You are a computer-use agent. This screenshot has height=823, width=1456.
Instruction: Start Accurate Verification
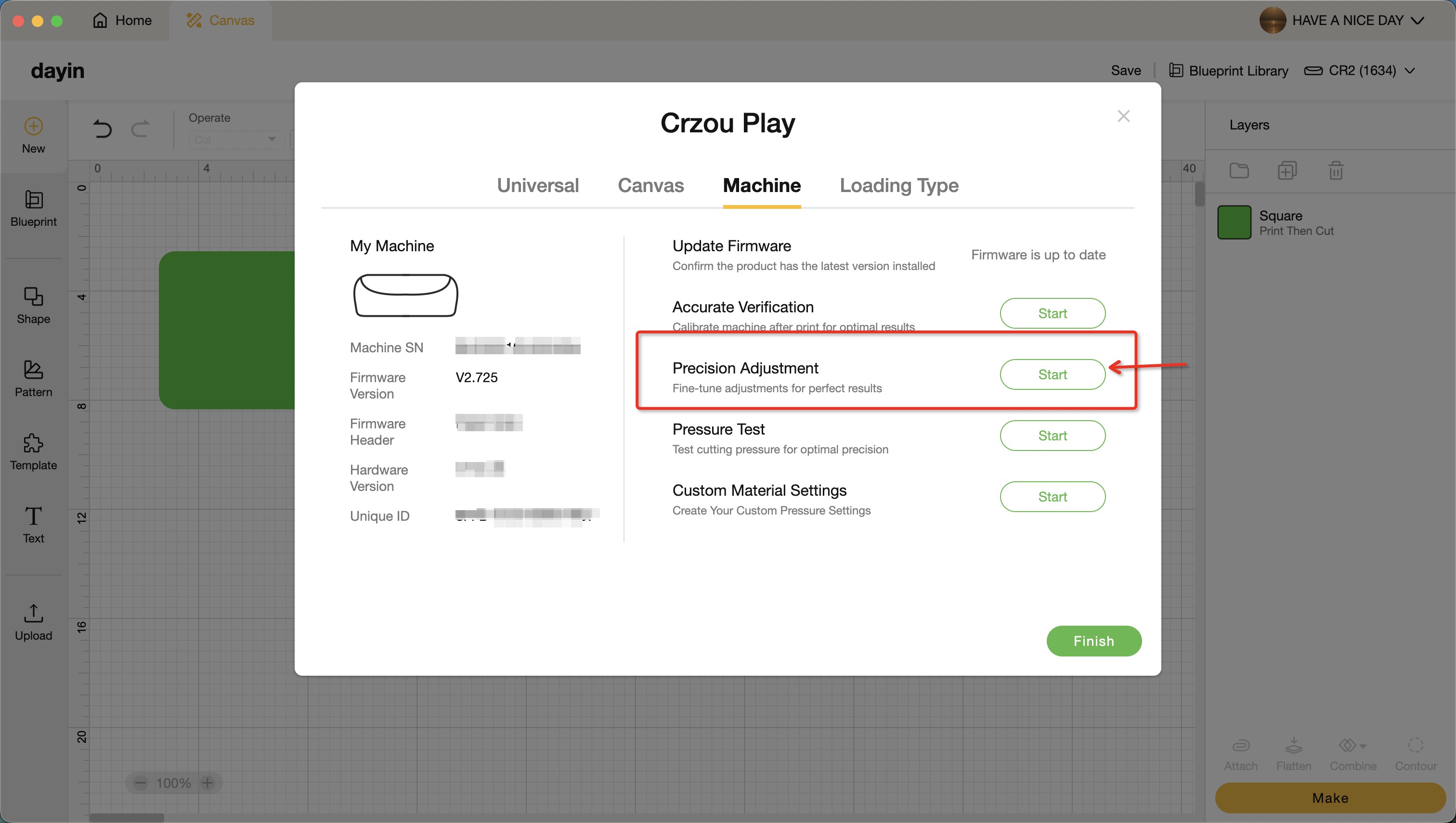(x=1053, y=313)
